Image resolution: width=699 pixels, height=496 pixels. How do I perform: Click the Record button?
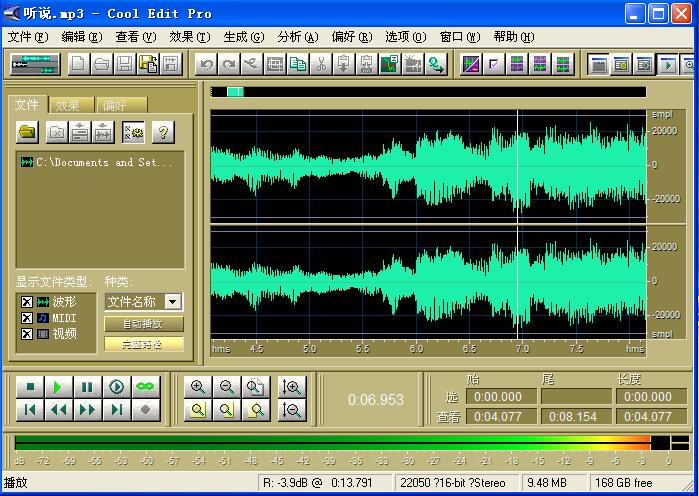click(x=146, y=409)
